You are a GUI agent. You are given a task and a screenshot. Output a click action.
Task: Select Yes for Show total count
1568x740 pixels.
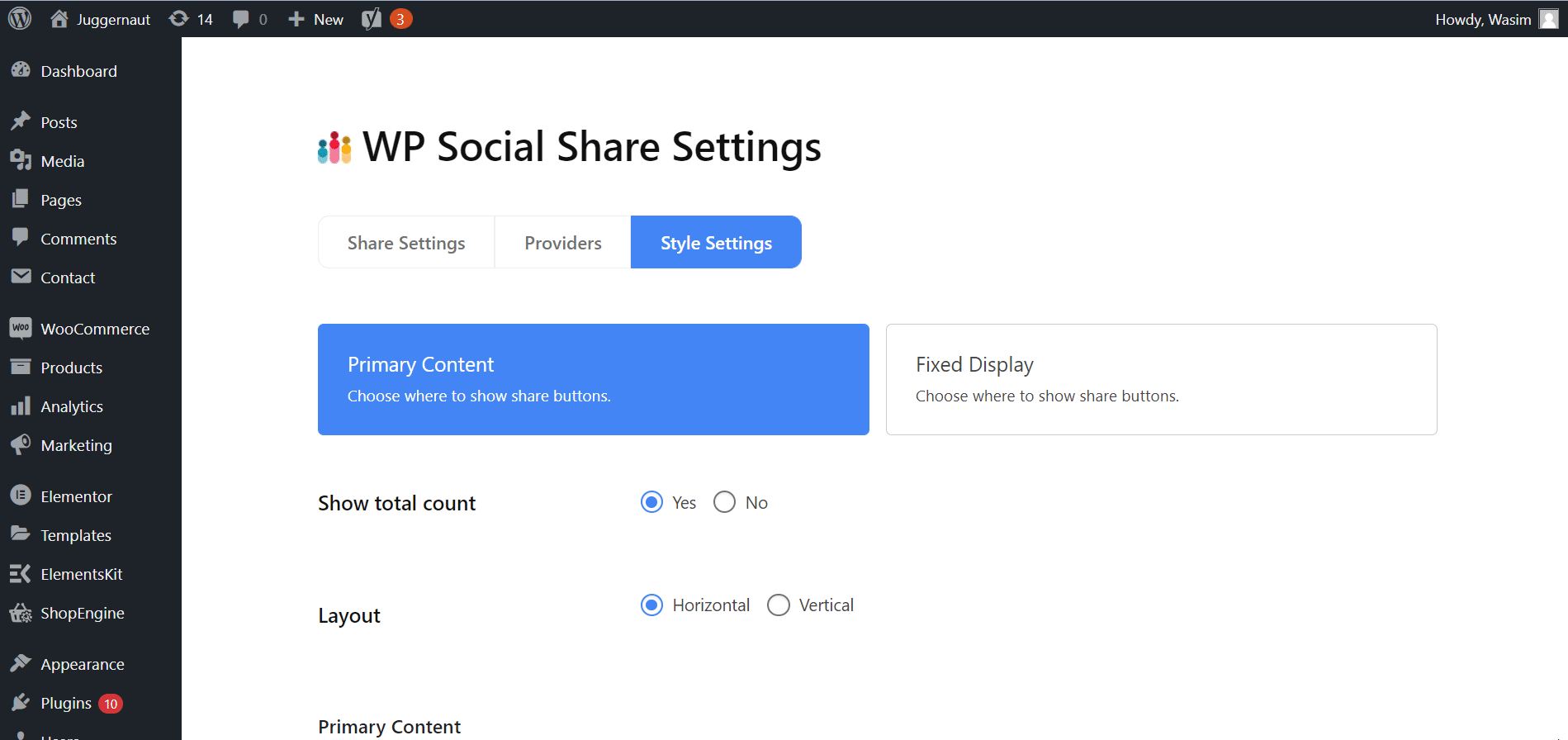[x=652, y=502]
